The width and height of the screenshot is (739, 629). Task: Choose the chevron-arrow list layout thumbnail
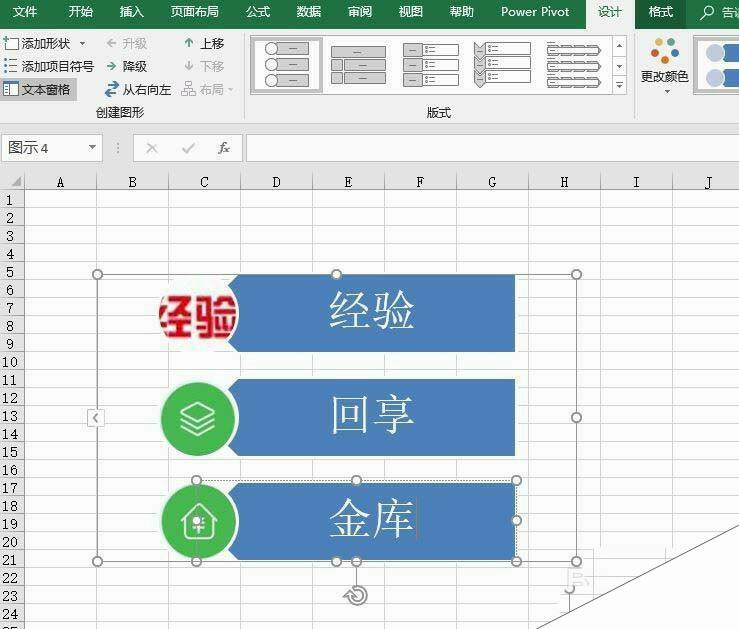point(502,65)
